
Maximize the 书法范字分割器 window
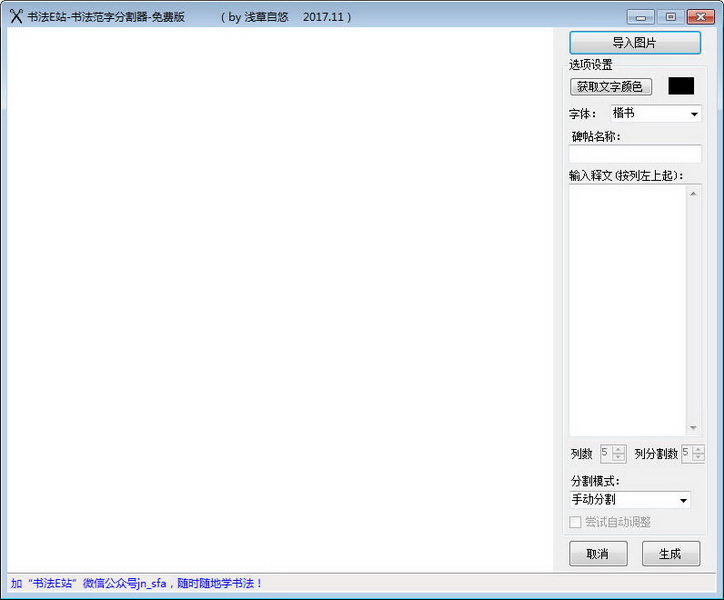point(670,17)
